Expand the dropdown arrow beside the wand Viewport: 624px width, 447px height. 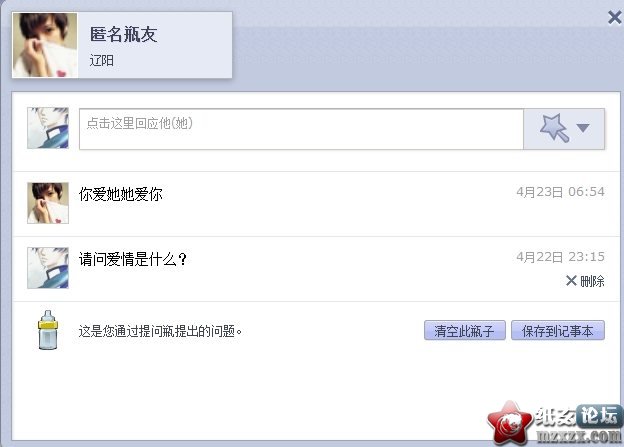(583, 128)
